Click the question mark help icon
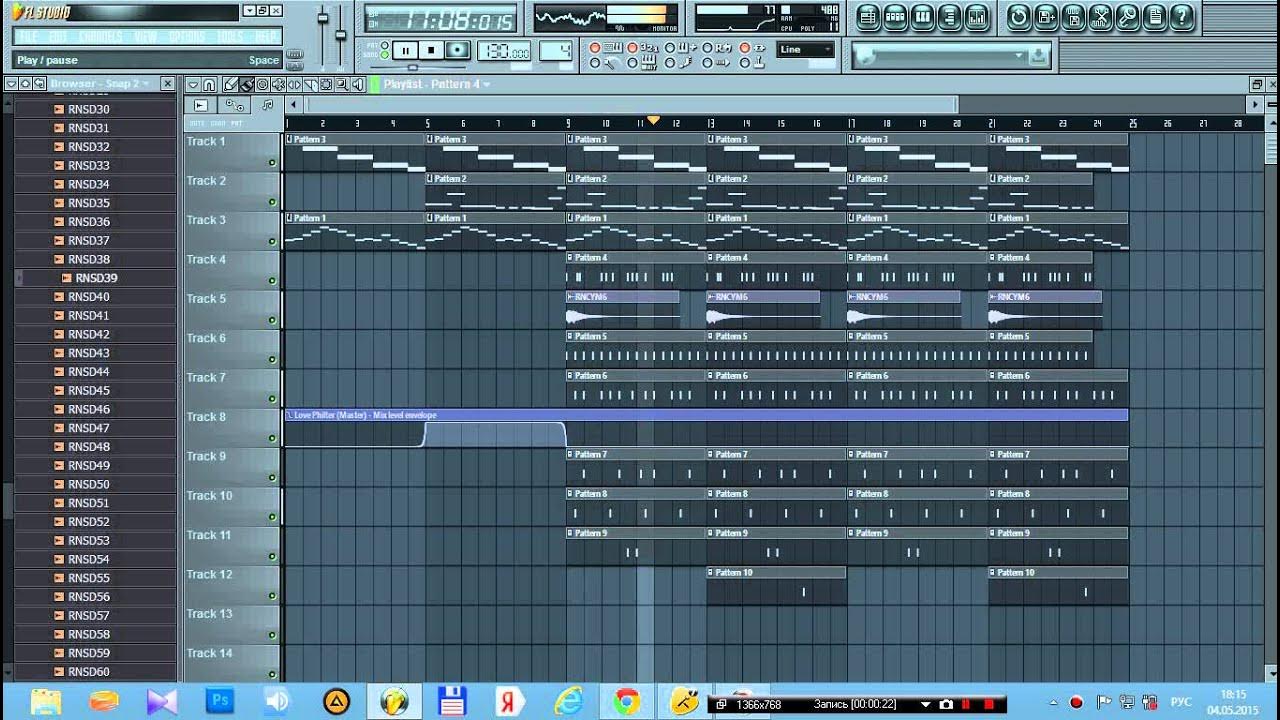Screen dimensions: 1280x720 pos(1181,17)
